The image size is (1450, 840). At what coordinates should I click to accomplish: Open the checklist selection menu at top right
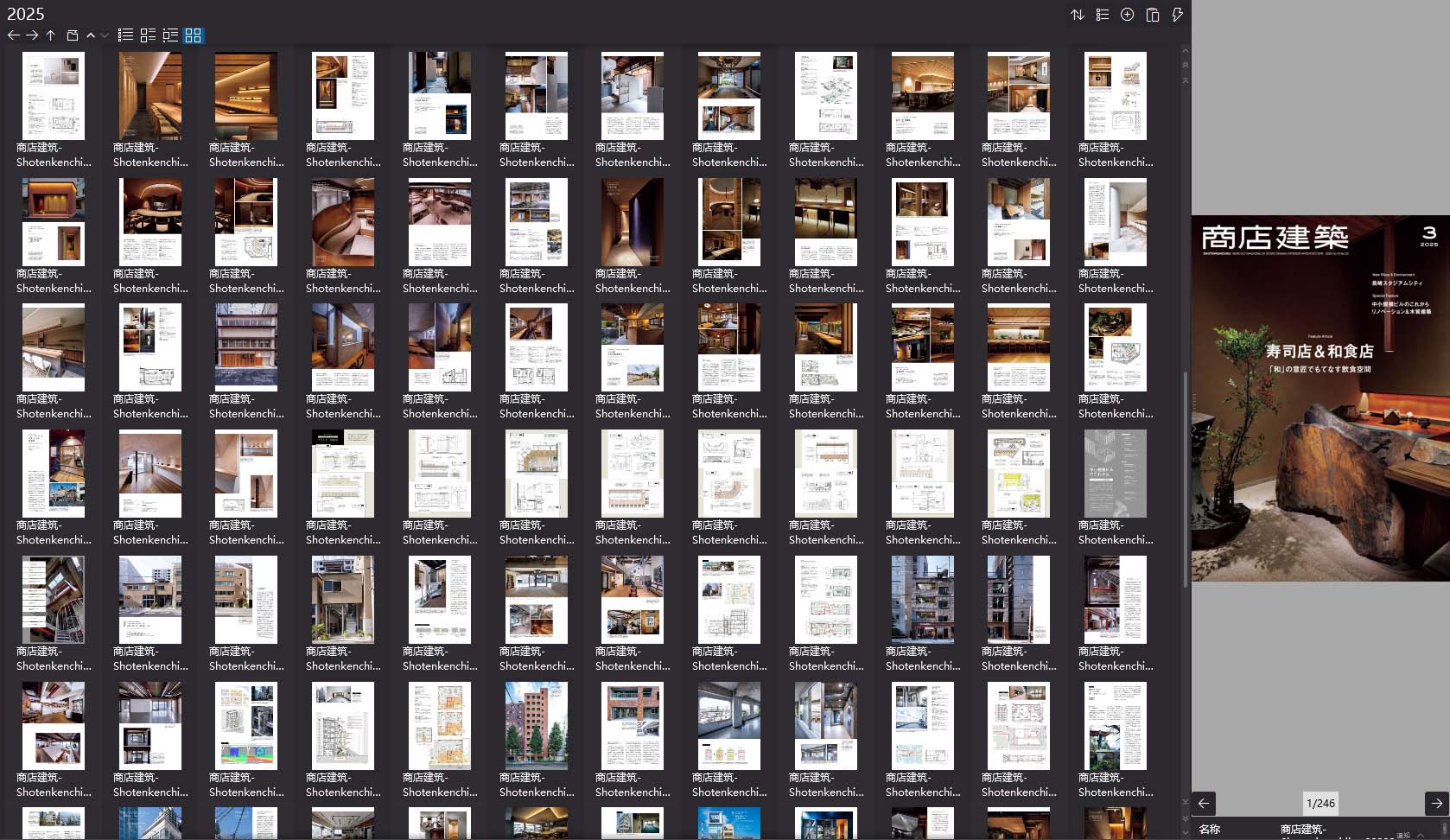[1103, 15]
